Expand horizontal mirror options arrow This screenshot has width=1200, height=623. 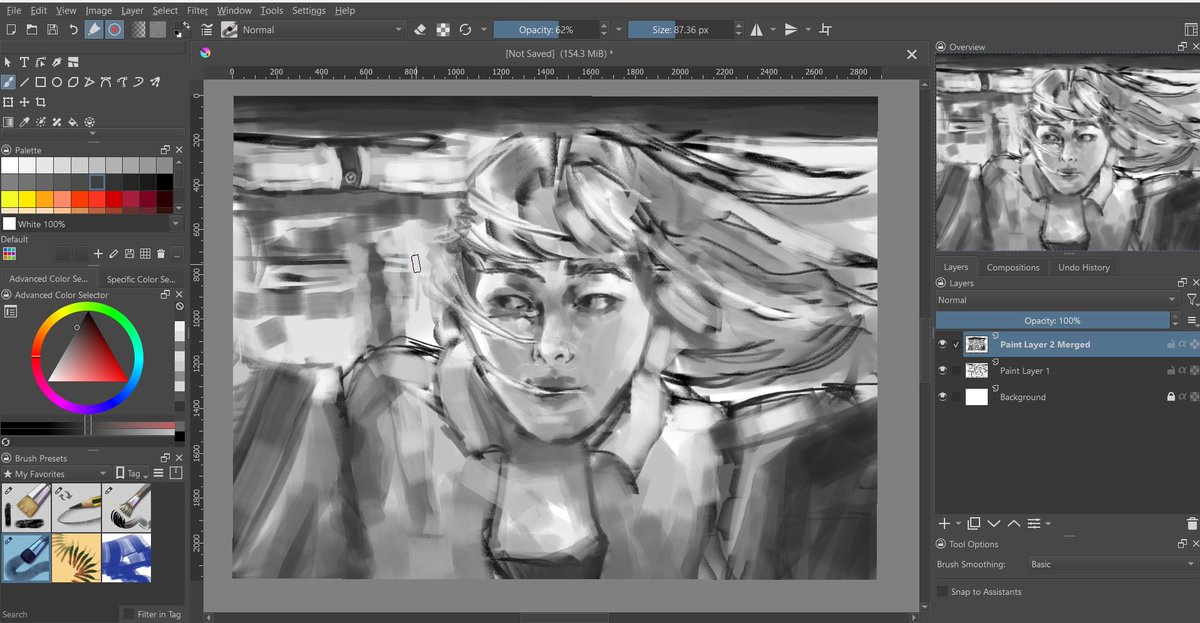click(x=771, y=30)
